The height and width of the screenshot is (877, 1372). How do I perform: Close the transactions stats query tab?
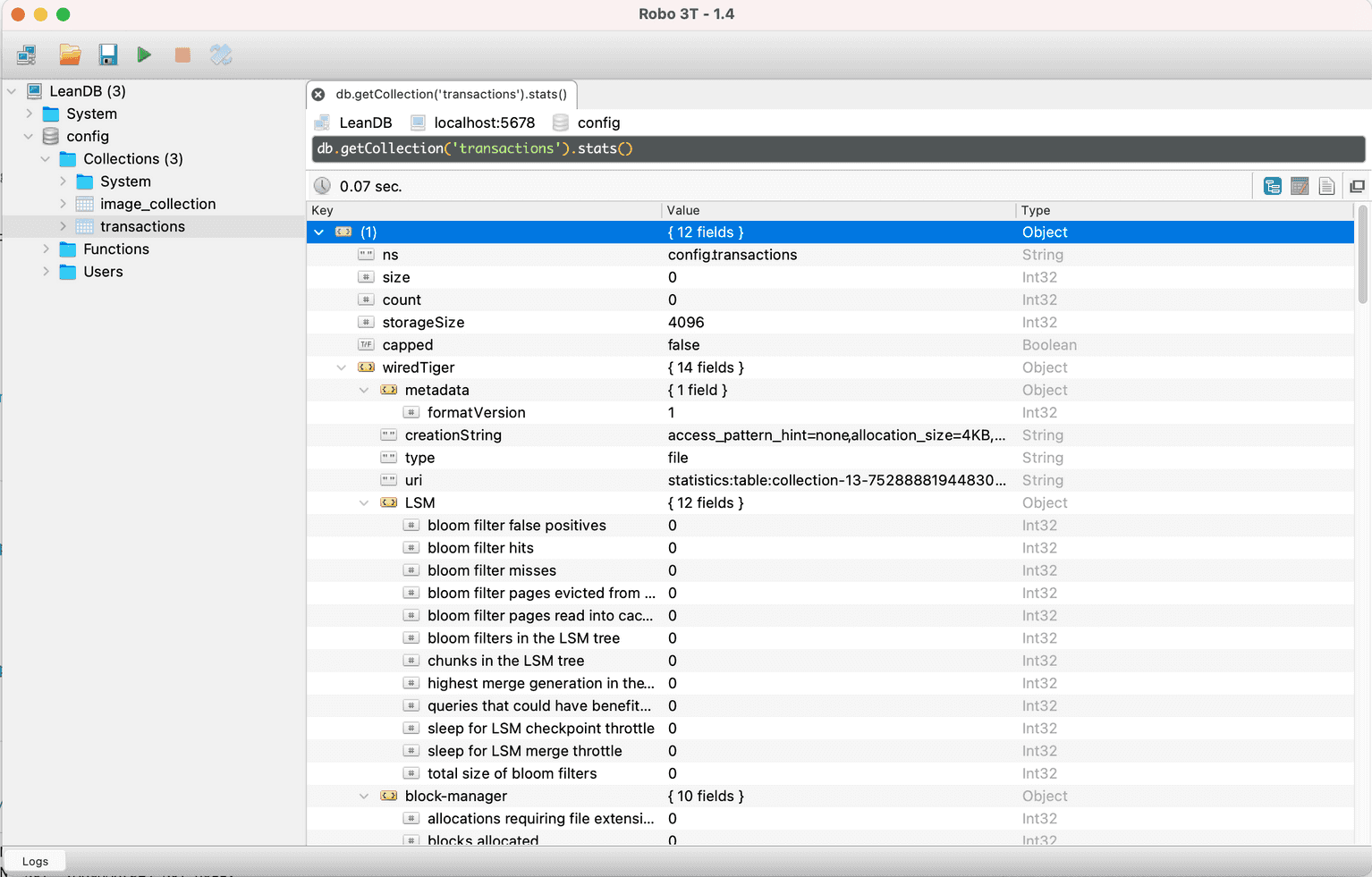point(318,95)
